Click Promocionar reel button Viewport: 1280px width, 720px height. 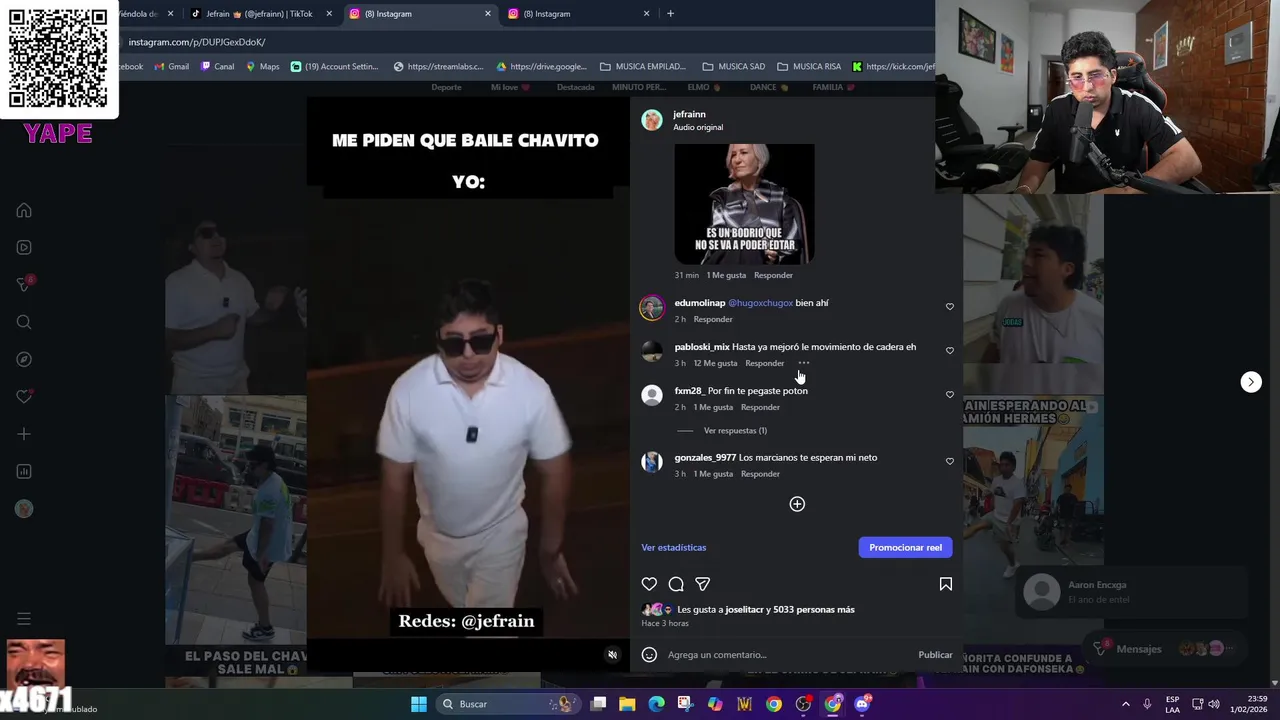pyautogui.click(x=905, y=547)
